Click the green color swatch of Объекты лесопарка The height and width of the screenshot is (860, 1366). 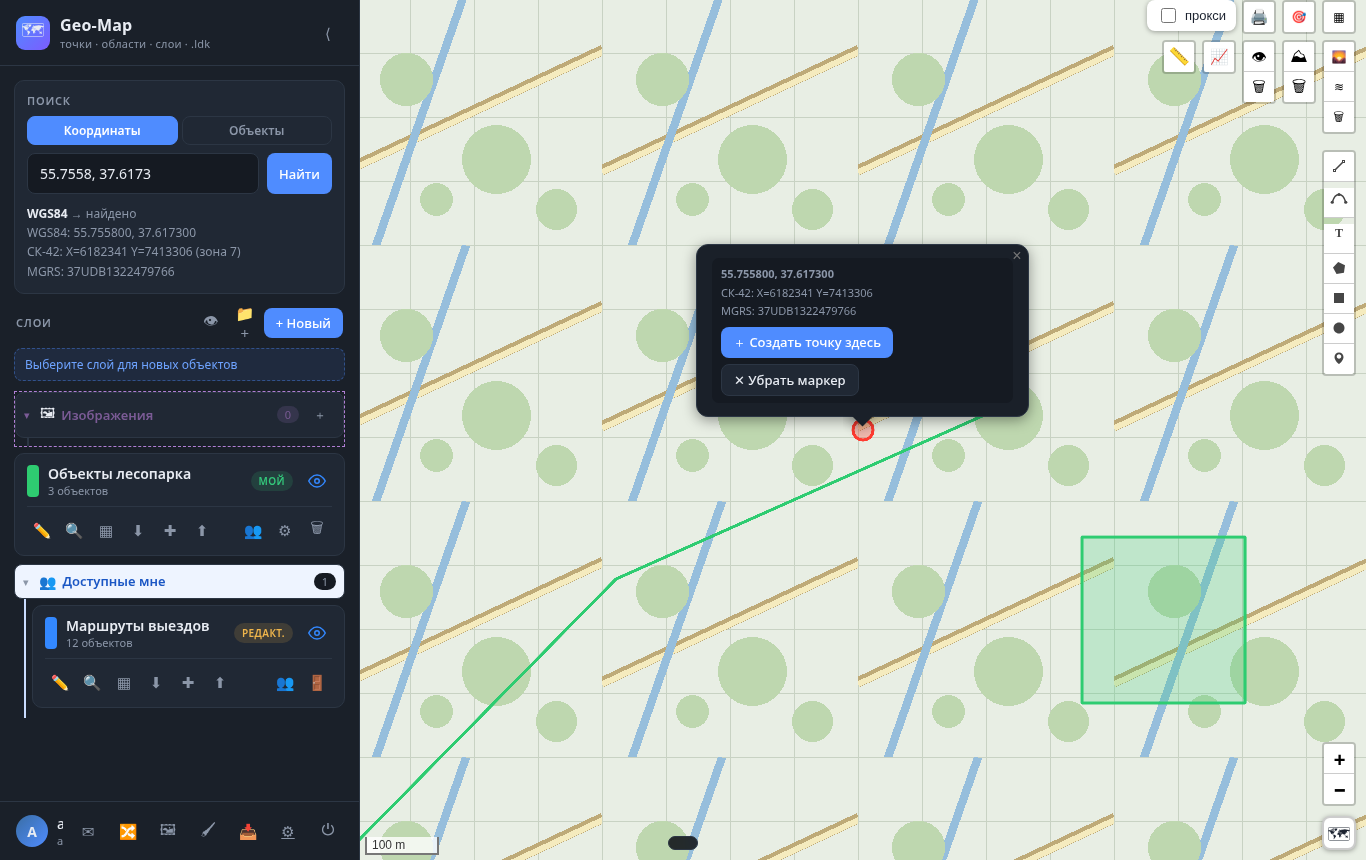[33, 481]
